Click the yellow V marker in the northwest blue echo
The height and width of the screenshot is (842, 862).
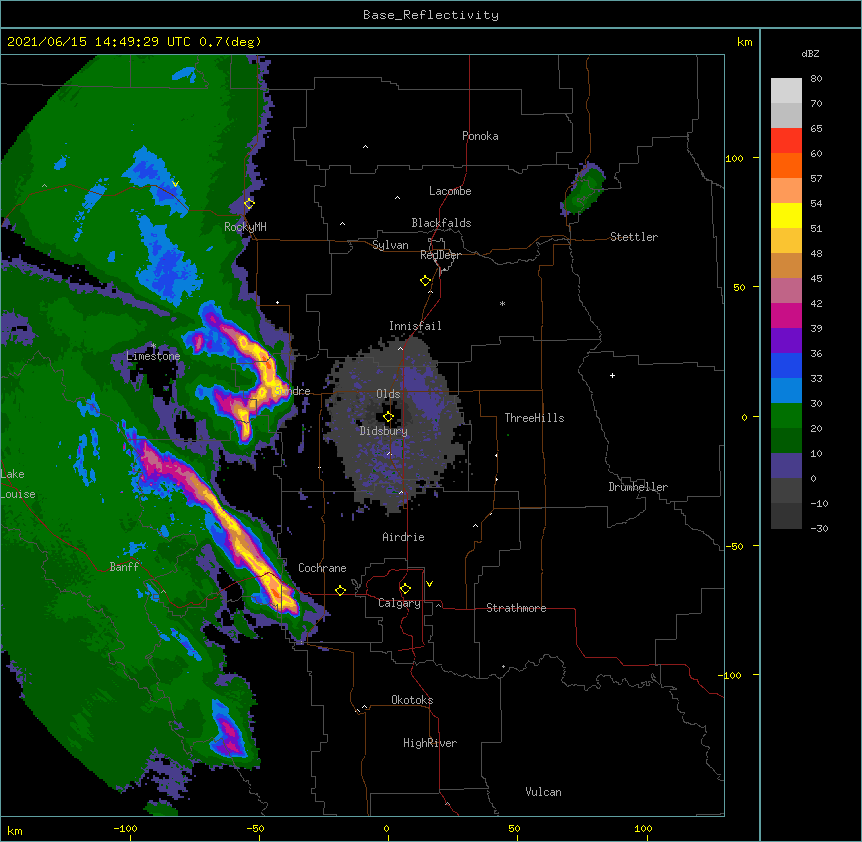point(175,184)
